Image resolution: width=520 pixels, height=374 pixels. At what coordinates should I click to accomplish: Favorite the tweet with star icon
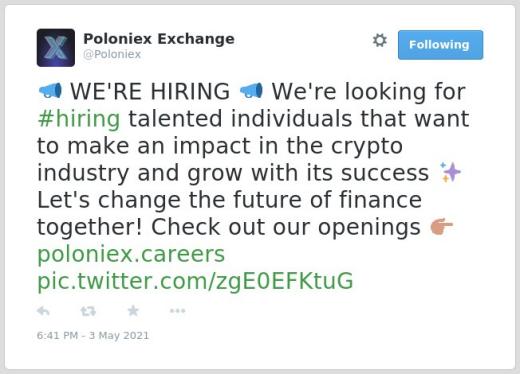133,311
